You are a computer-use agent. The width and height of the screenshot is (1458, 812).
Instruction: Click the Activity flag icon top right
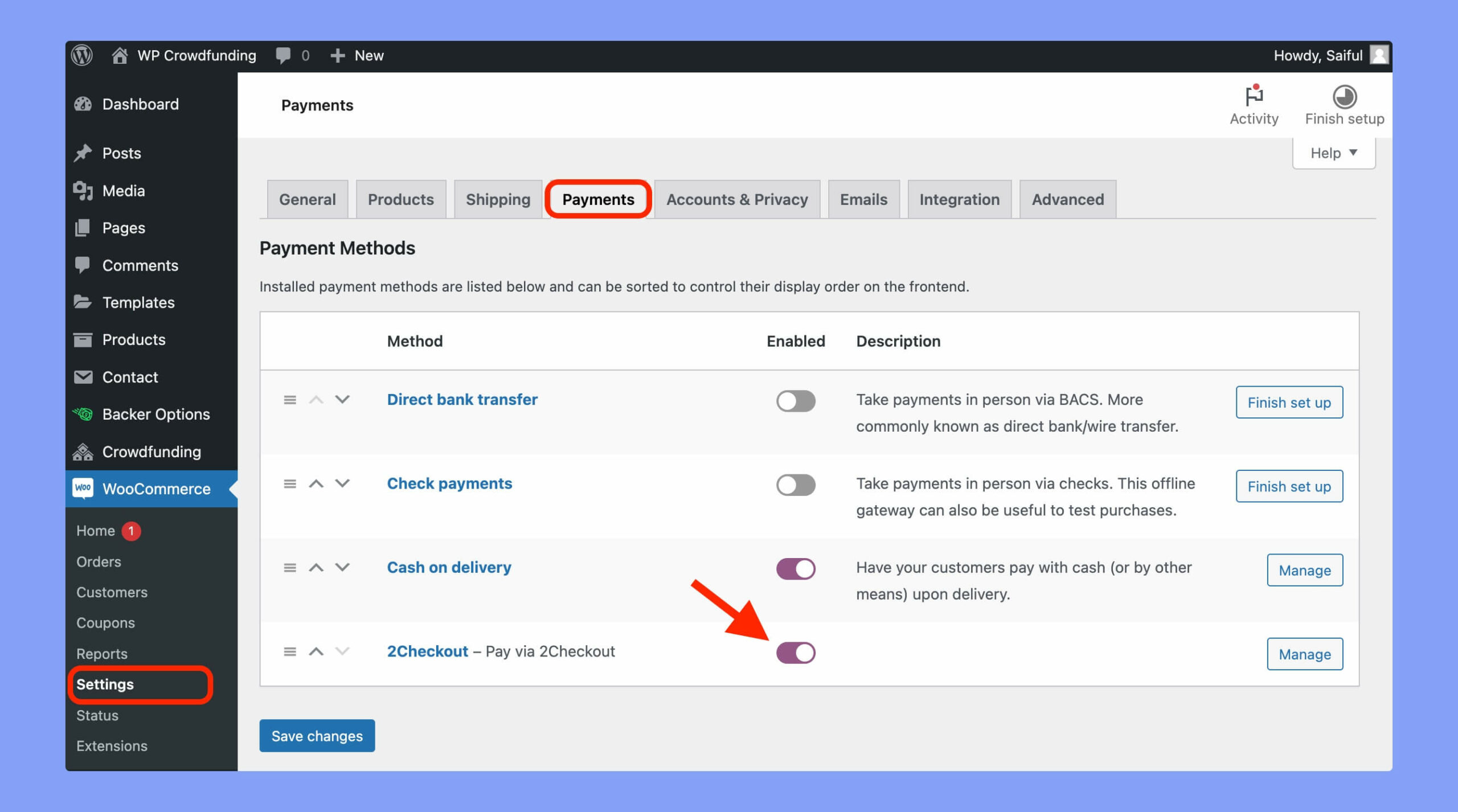click(1254, 96)
